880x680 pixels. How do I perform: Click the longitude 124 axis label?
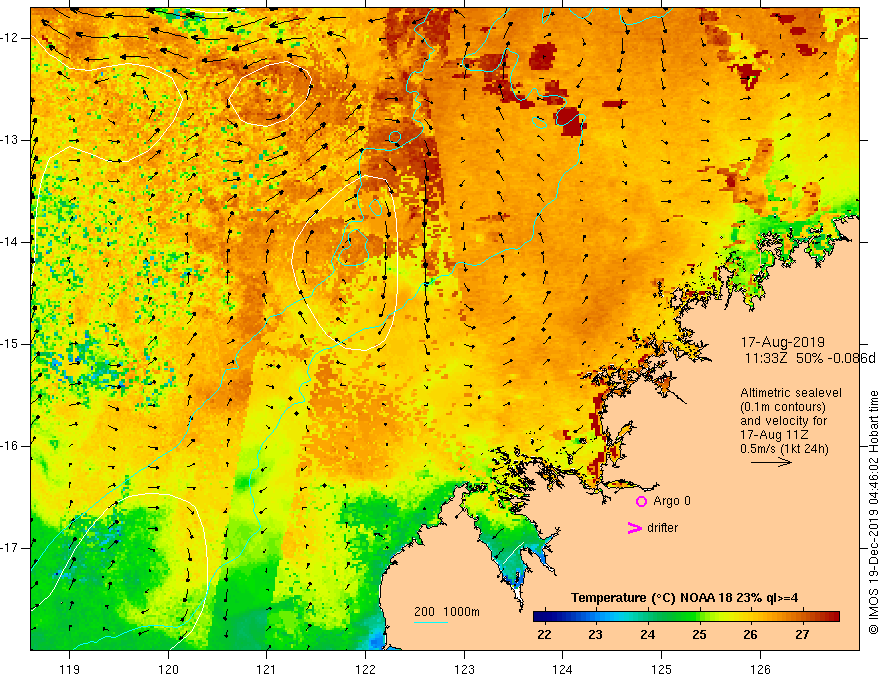(563, 669)
